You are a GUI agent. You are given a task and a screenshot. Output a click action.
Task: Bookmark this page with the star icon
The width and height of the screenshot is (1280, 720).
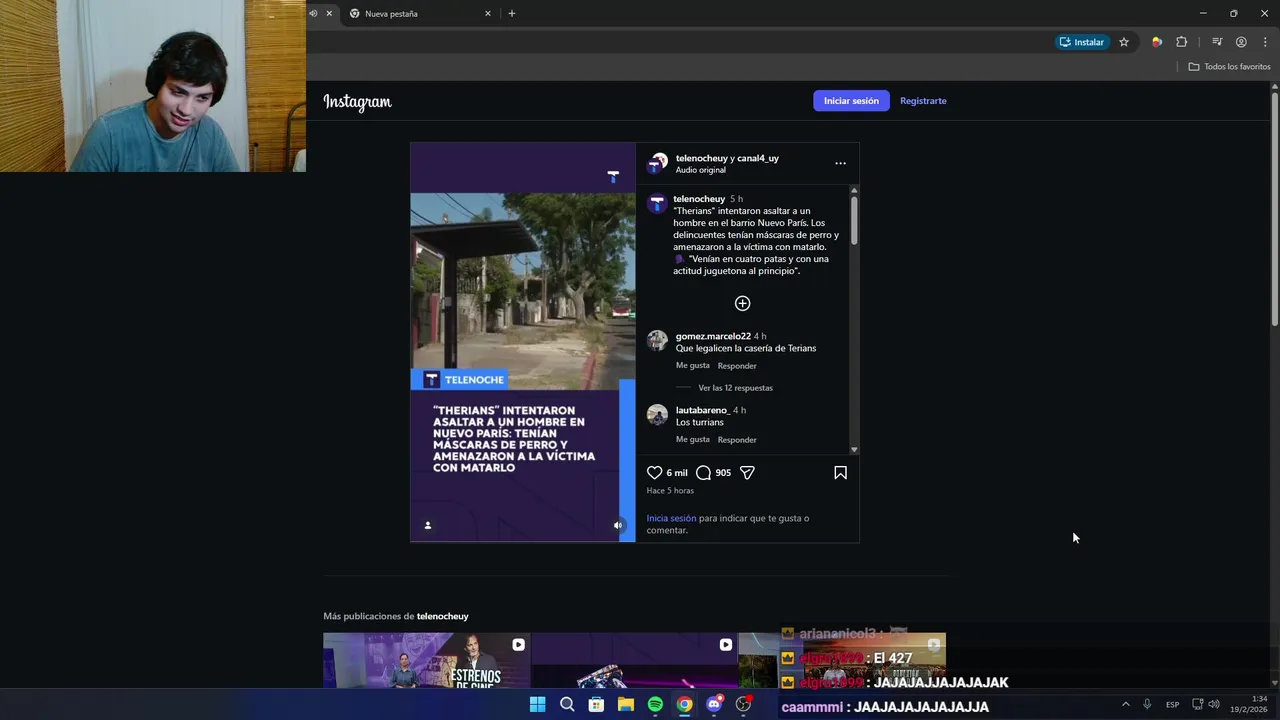[1124, 42]
